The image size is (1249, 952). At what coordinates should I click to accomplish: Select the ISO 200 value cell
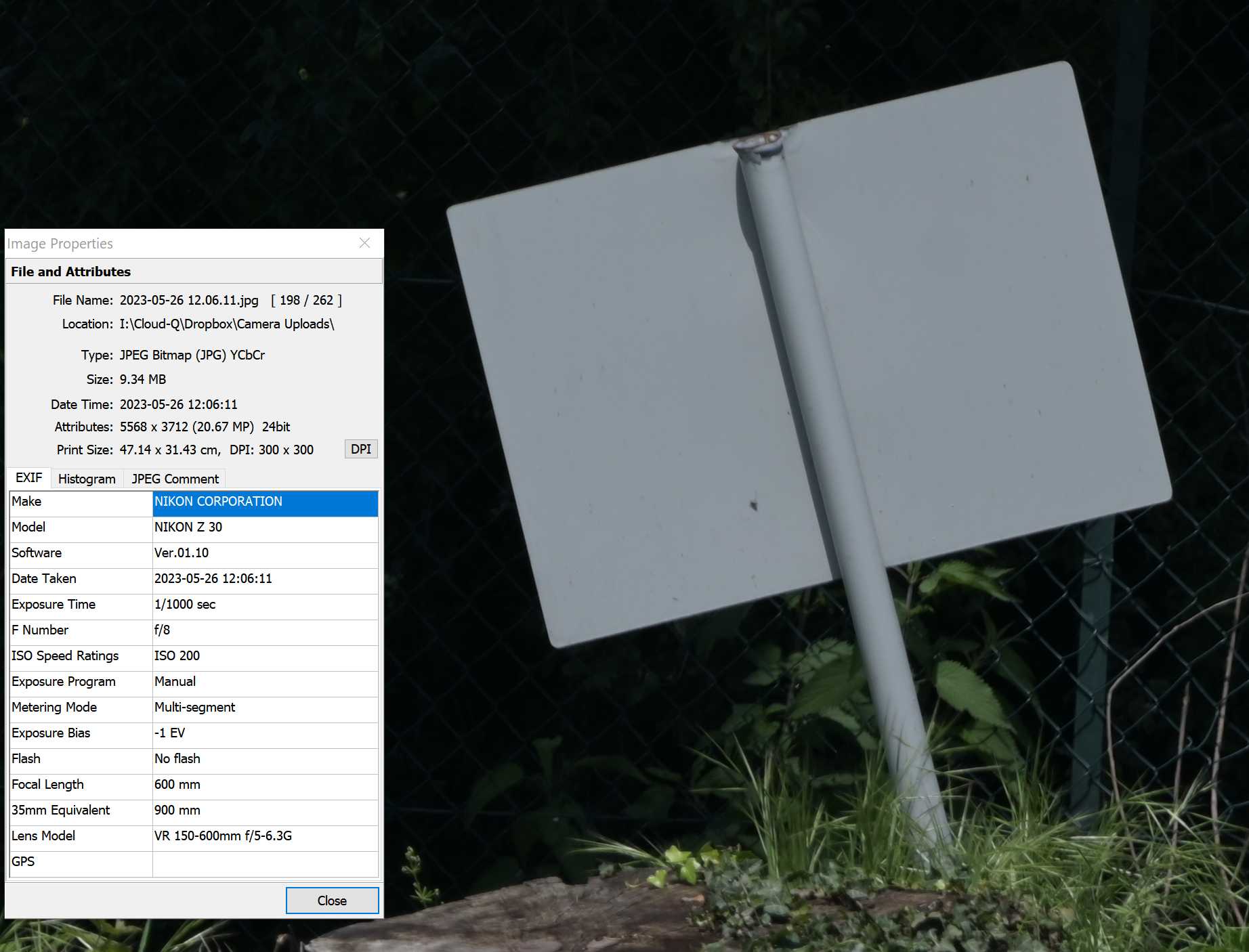265,656
